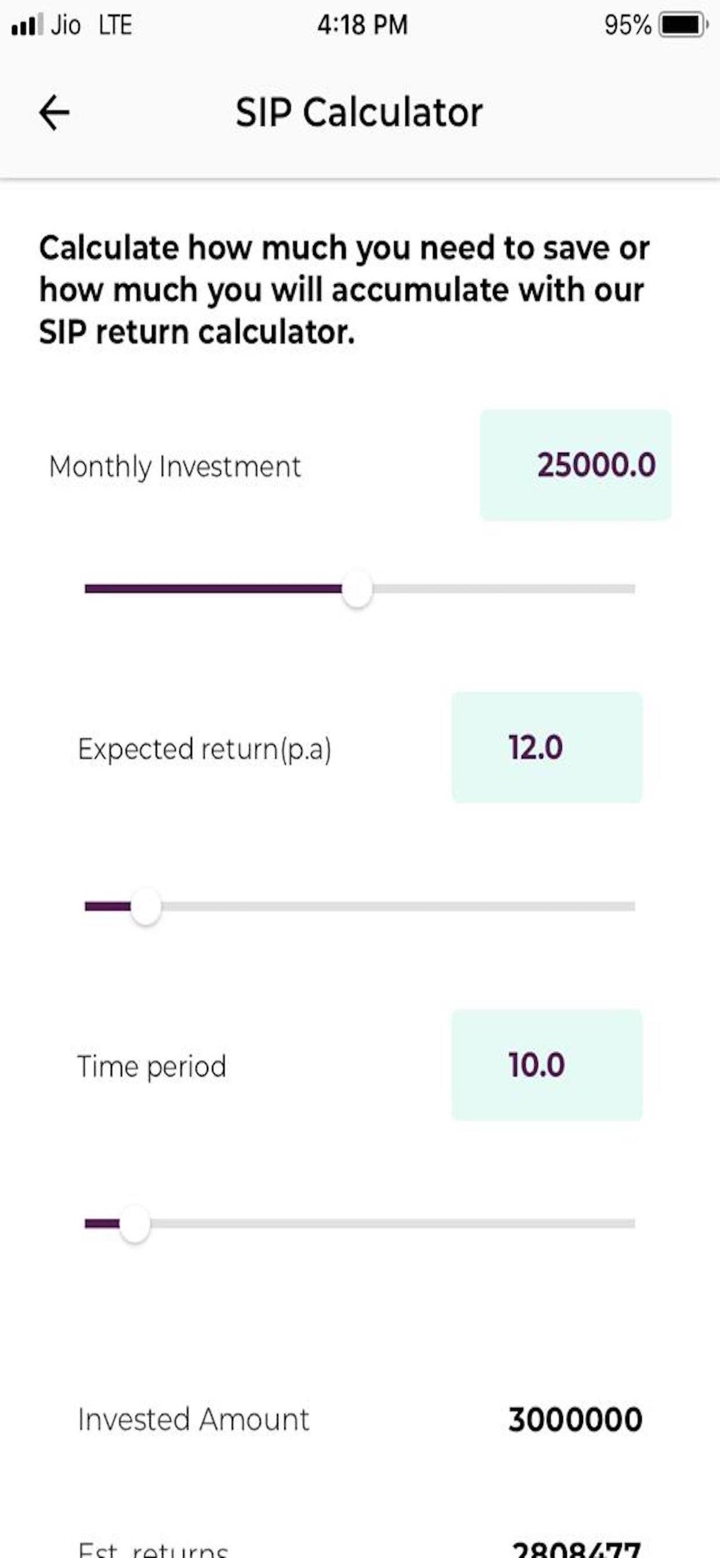Tap the 4:18 PM clock
This screenshot has height=1558, width=720.
[x=362, y=26]
